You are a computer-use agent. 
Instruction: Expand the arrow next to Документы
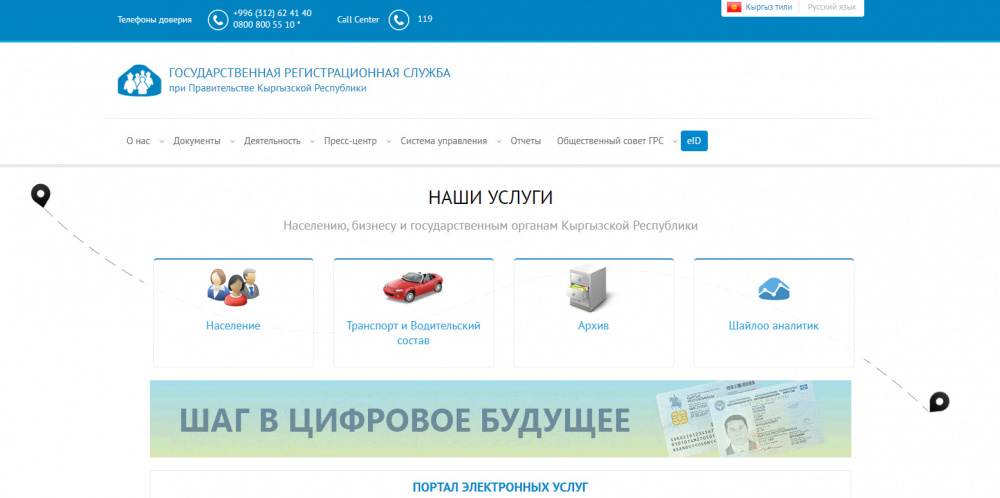232,142
